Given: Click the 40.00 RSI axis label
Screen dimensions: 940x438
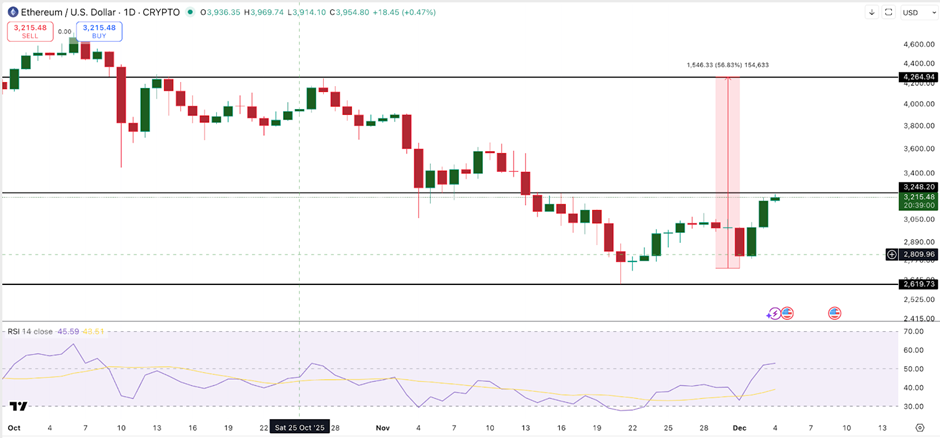Looking at the screenshot, I should pyautogui.click(x=915, y=388).
